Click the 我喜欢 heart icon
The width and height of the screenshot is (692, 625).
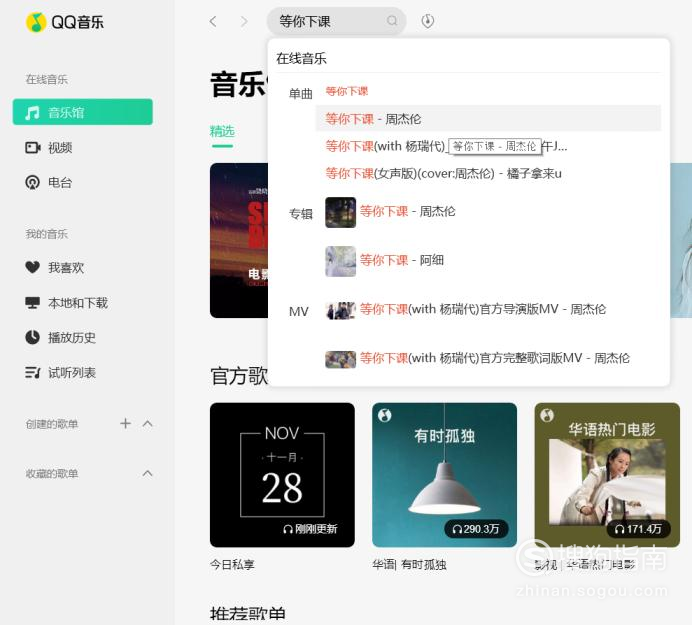tap(33, 267)
